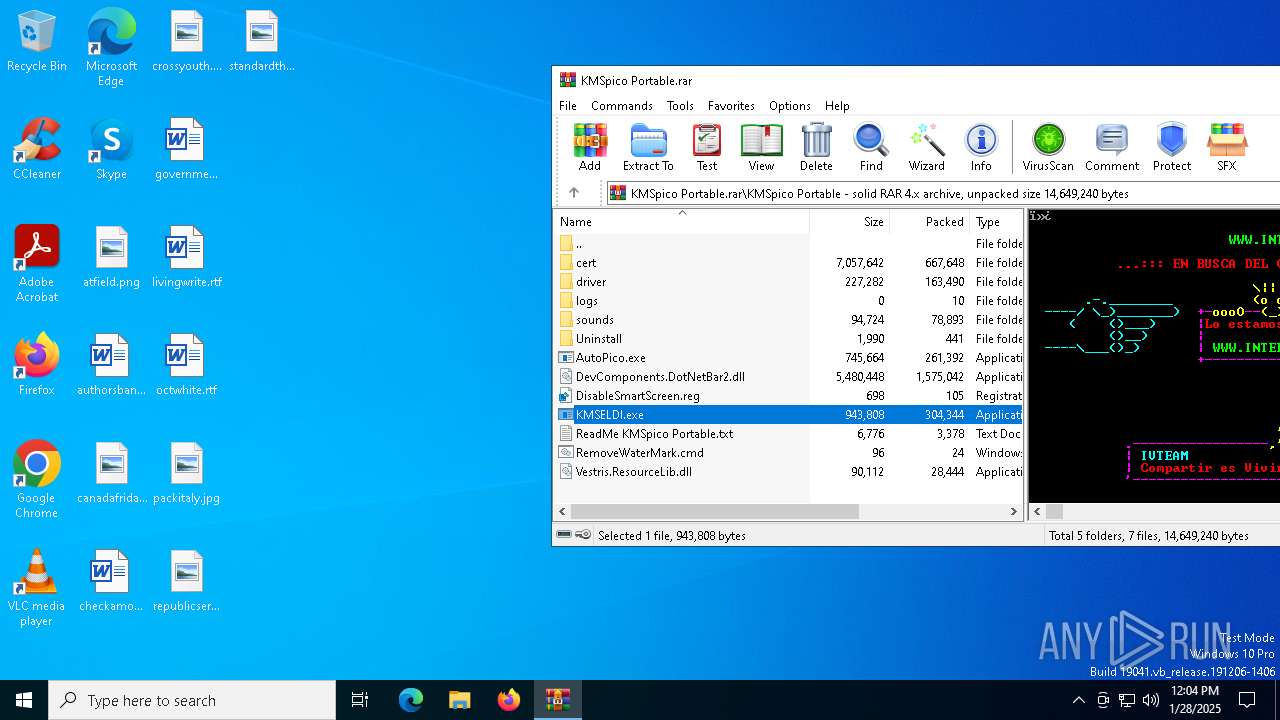The width and height of the screenshot is (1280, 720).
Task: Click the archive path address bar
Action: pos(942,193)
